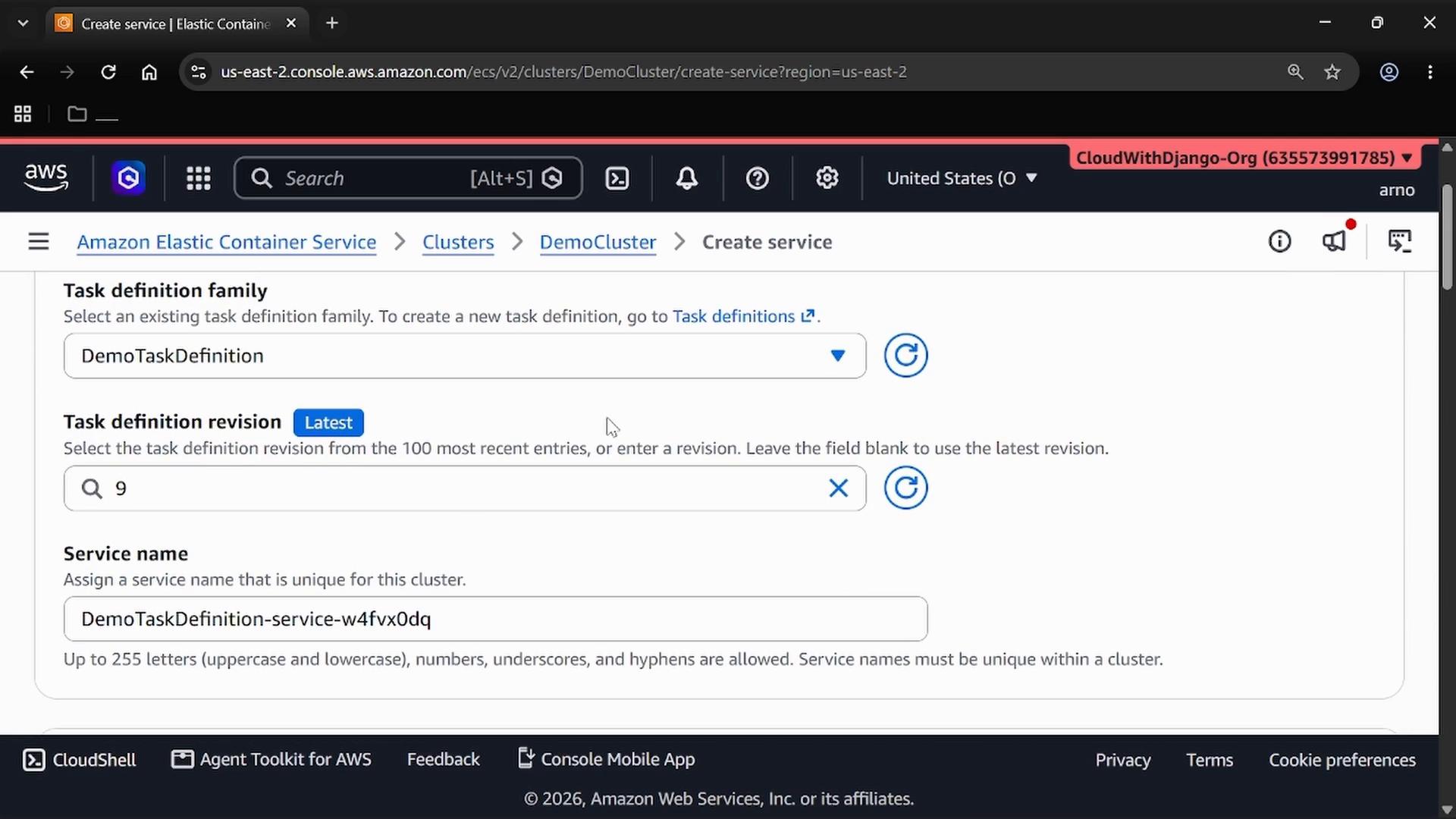Open the help question mark menu
Image resolution: width=1456 pixels, height=819 pixels.
pos(758,178)
